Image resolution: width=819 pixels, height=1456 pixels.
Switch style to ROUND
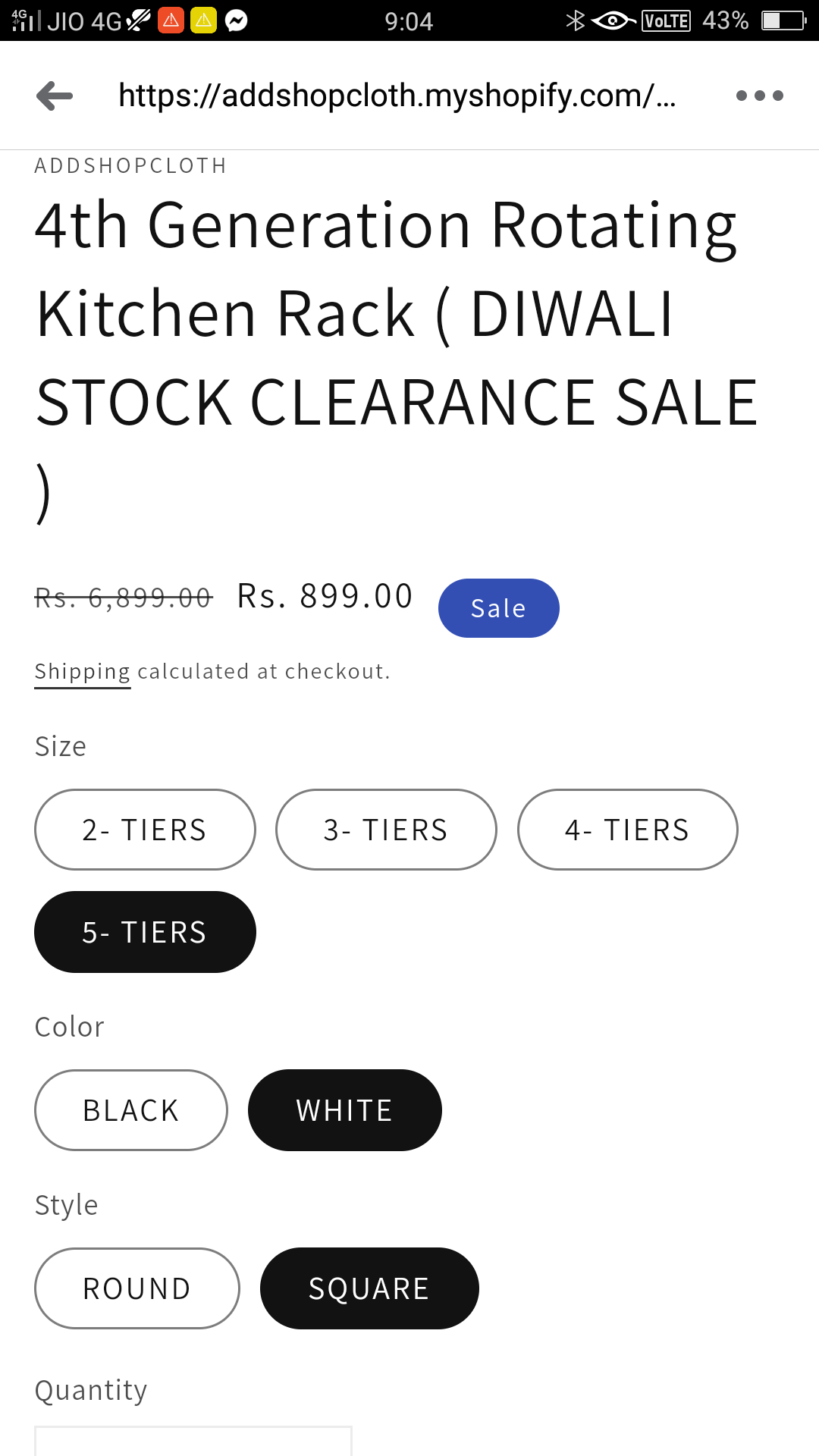tap(137, 1288)
